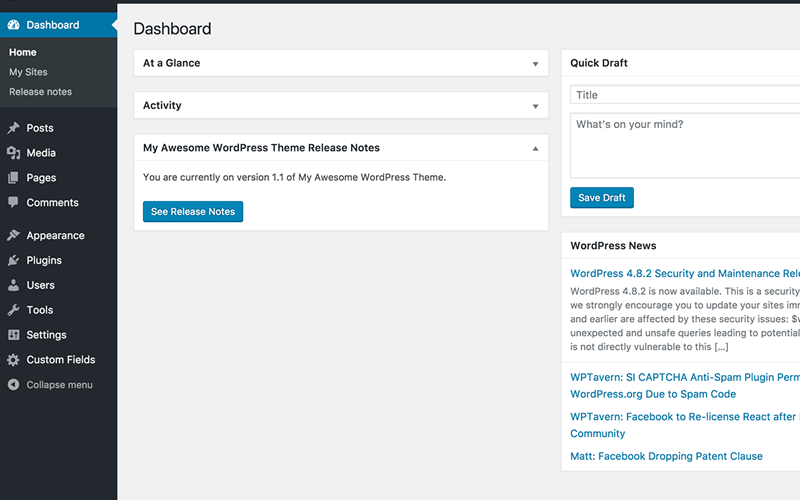Open Release notes submenu item
The image size is (800, 500).
tap(40, 92)
